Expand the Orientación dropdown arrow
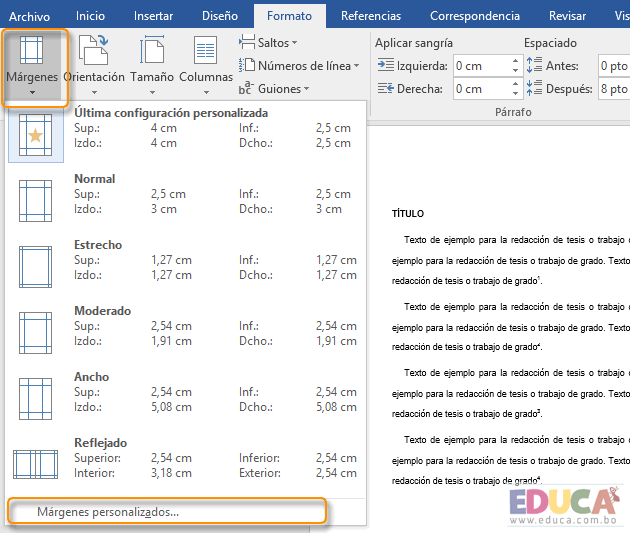 coord(94,93)
